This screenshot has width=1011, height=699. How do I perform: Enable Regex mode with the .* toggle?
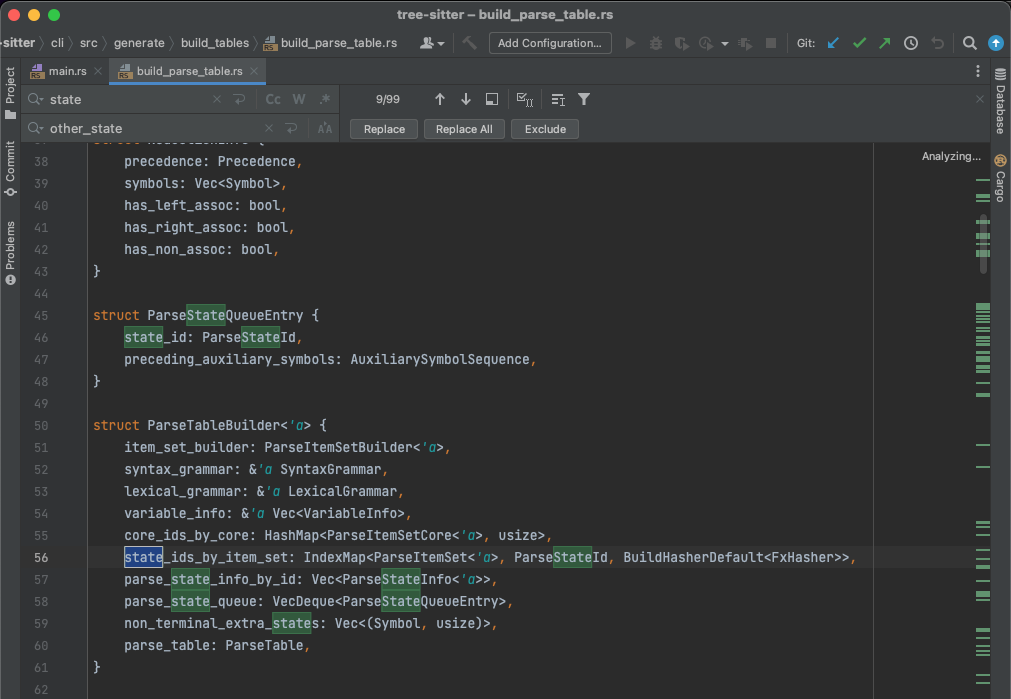click(x=322, y=99)
